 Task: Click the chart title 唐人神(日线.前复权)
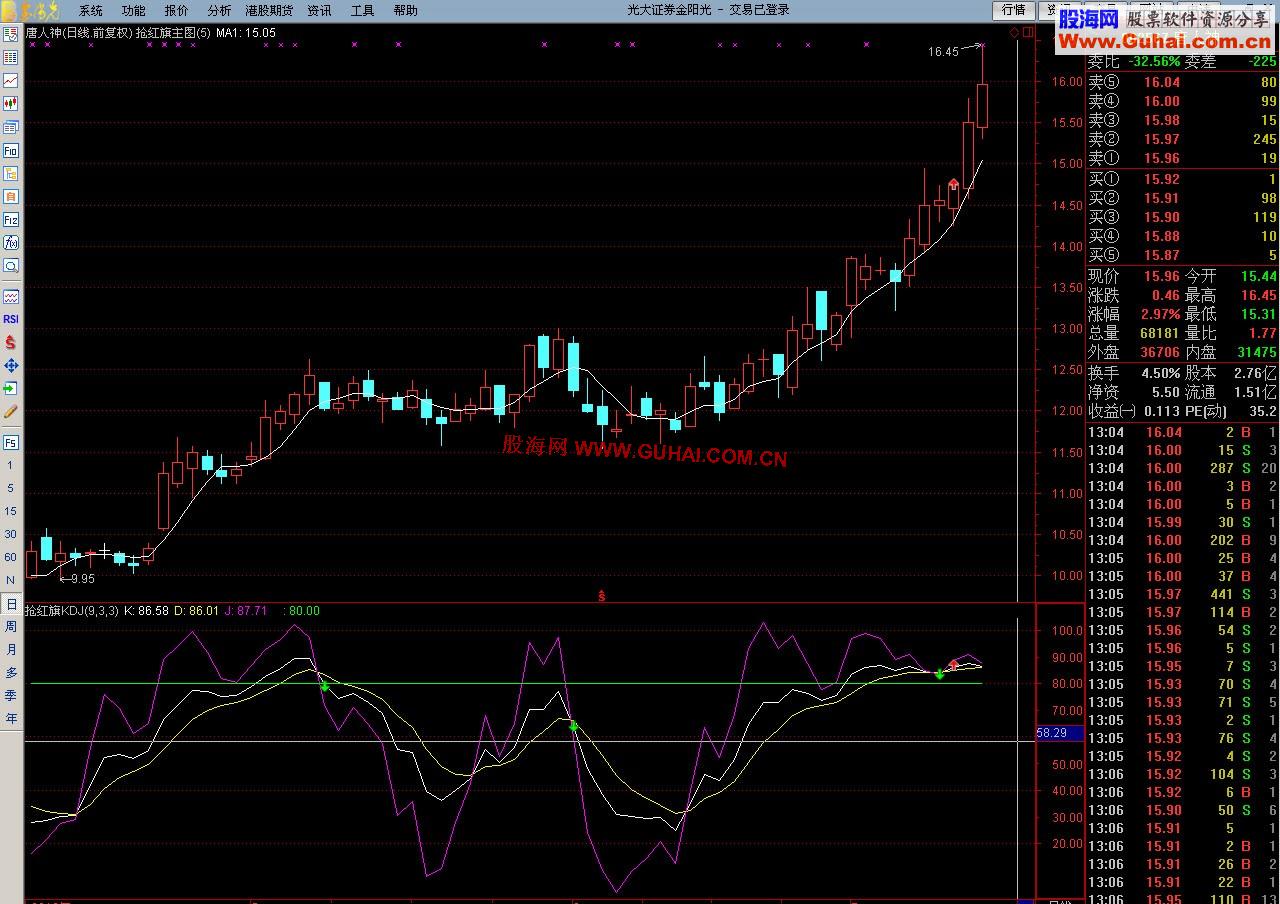tap(78, 33)
